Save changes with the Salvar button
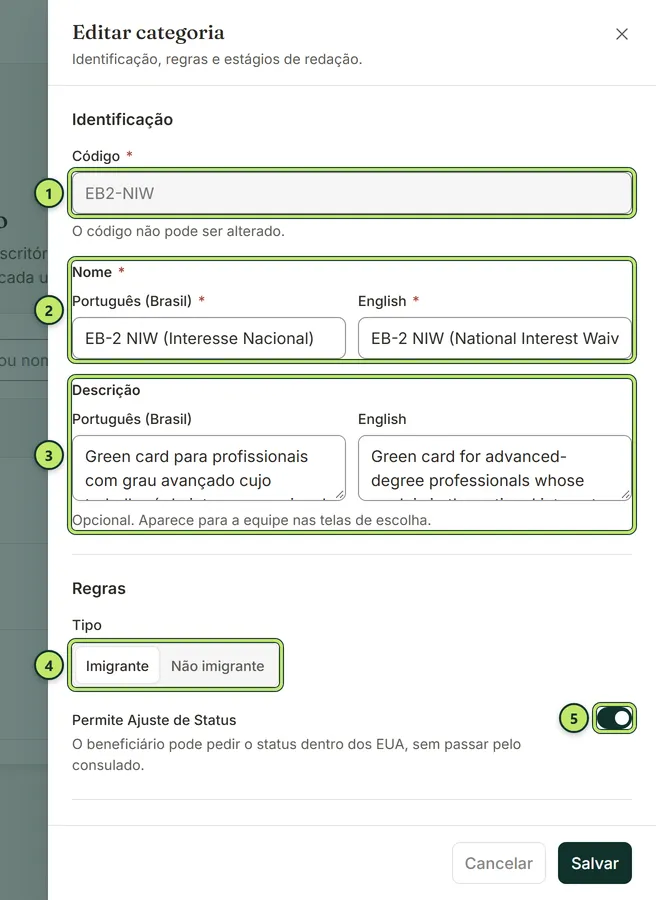 (x=595, y=863)
